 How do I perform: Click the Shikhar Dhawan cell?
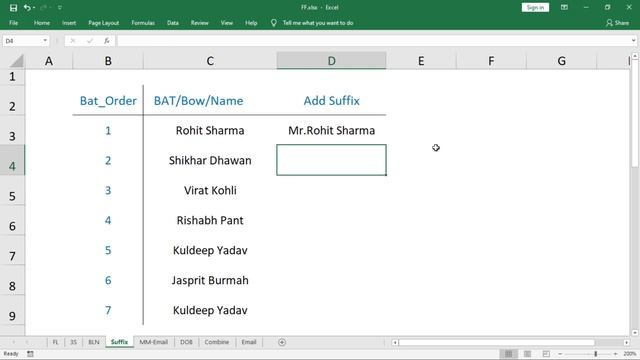click(210, 160)
